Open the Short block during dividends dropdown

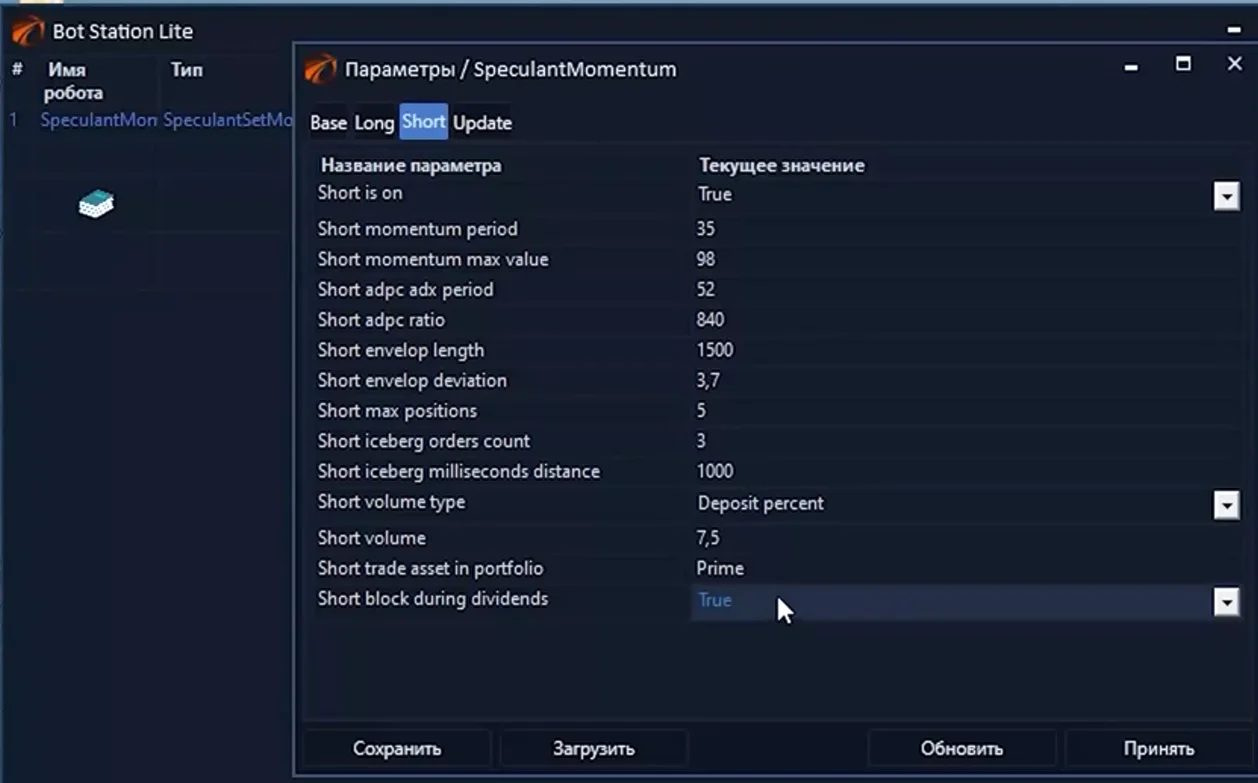[x=1226, y=601]
